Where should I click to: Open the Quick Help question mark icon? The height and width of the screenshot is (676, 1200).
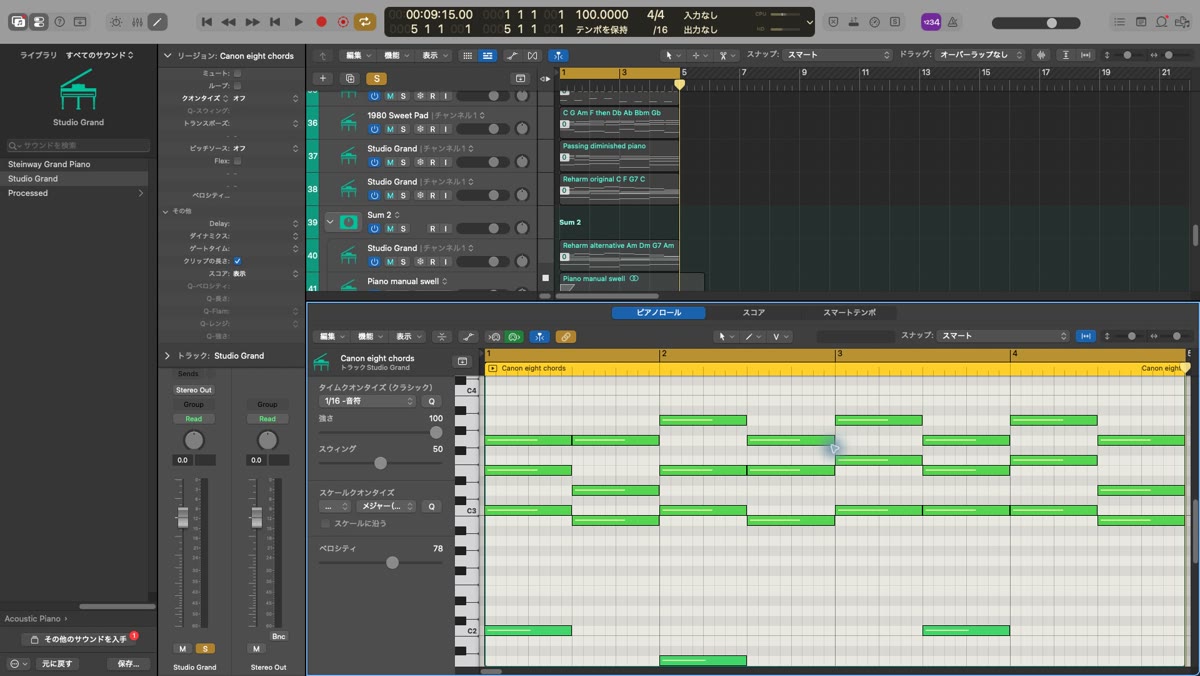[59, 21]
